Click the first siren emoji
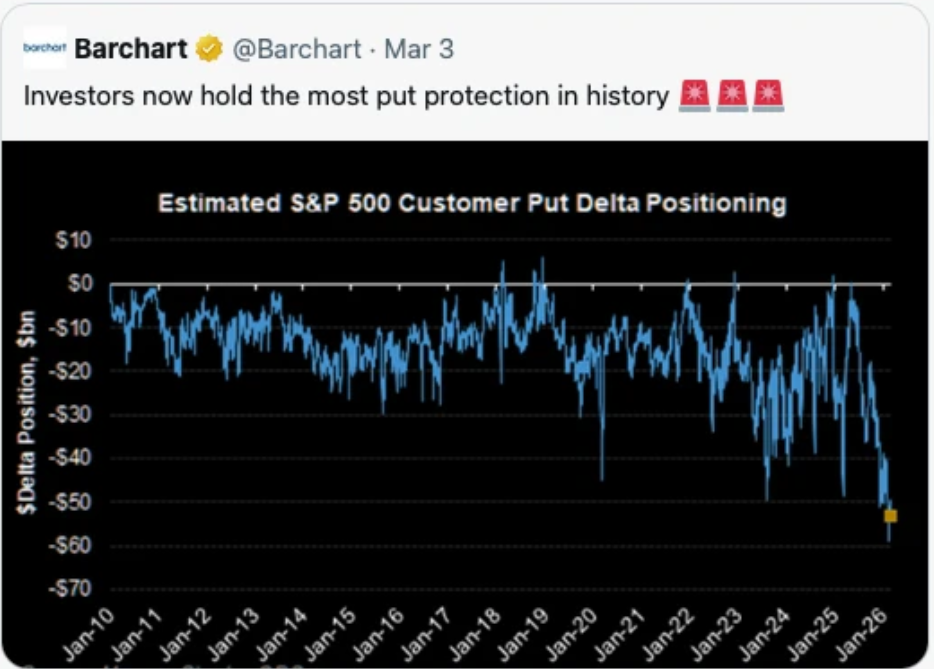The width and height of the screenshot is (934, 669). point(693,96)
